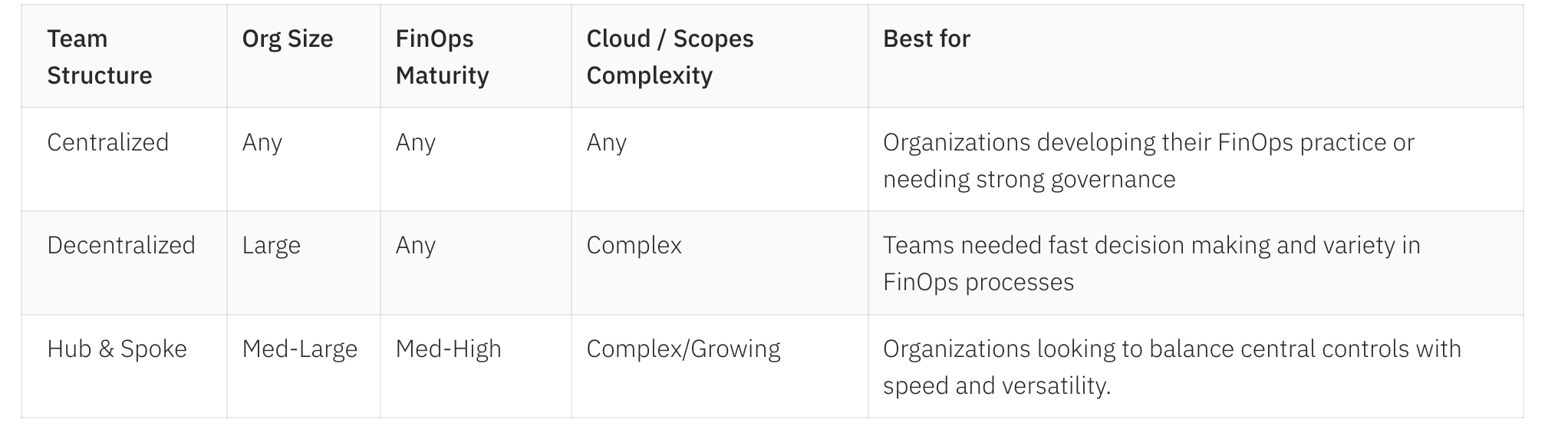Select Decentralized row's FinOps Maturity "Any" cell

(415, 246)
